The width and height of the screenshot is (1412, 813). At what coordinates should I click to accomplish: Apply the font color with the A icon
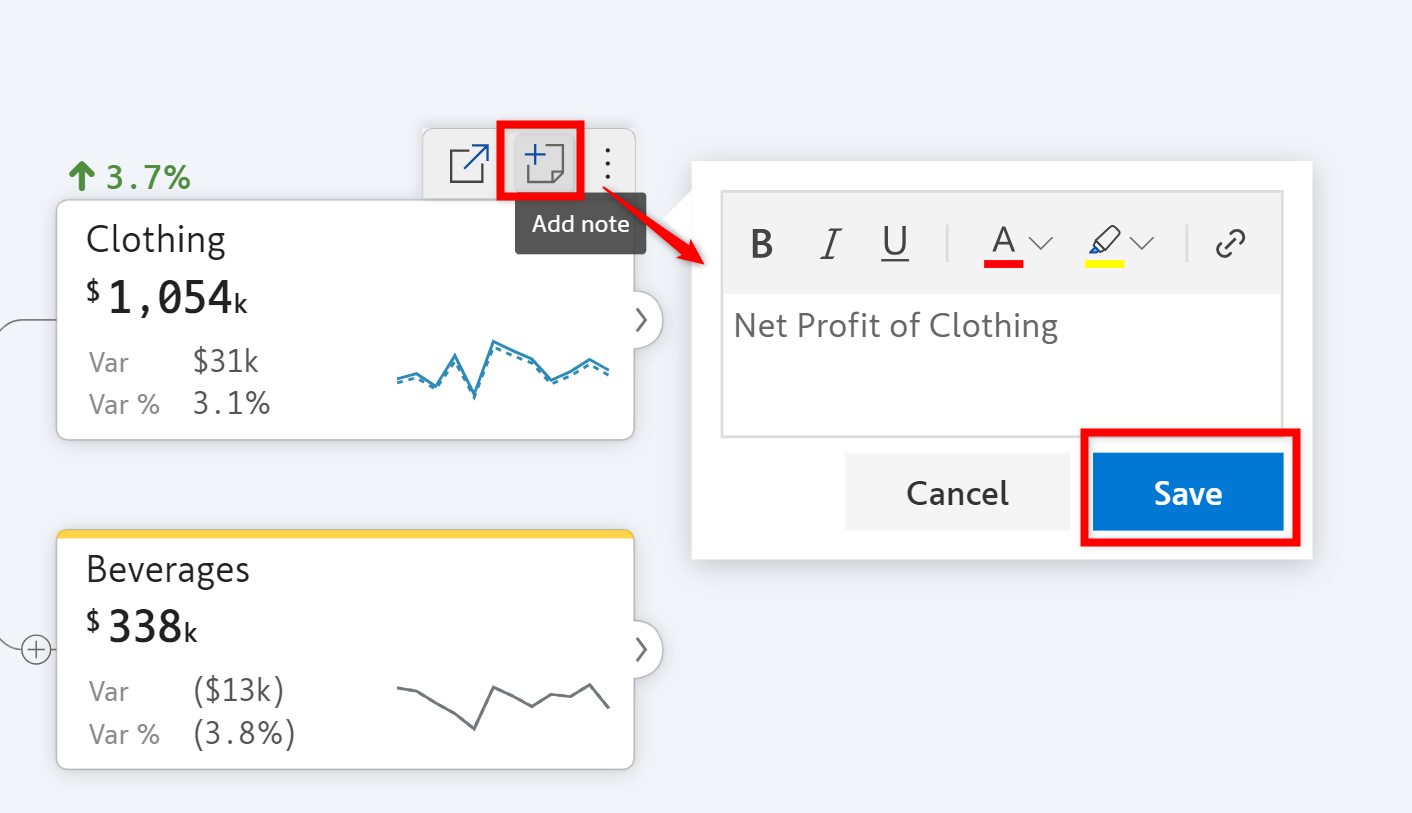pos(1003,243)
